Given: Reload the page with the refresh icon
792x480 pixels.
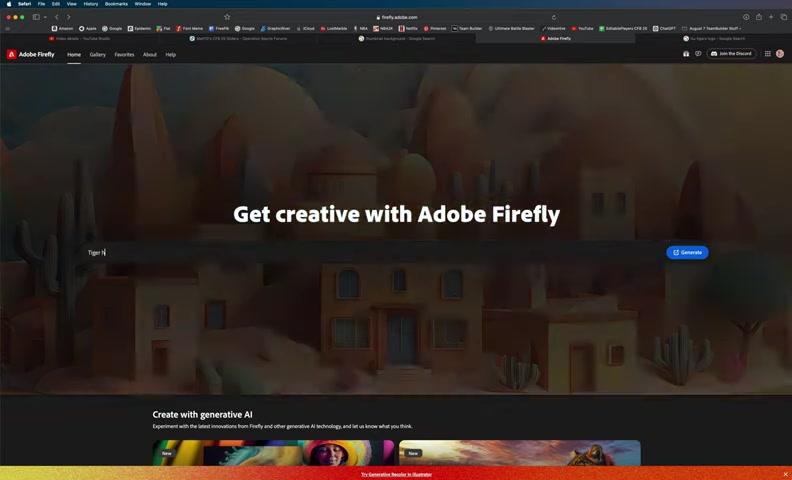Looking at the screenshot, I should [x=554, y=17].
